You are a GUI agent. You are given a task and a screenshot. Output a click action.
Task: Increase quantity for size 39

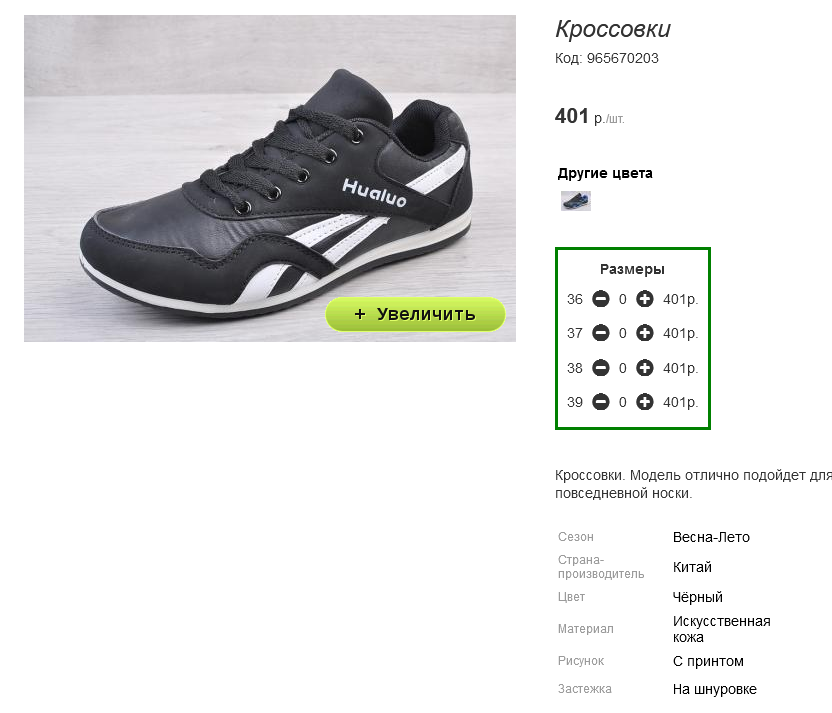click(645, 402)
